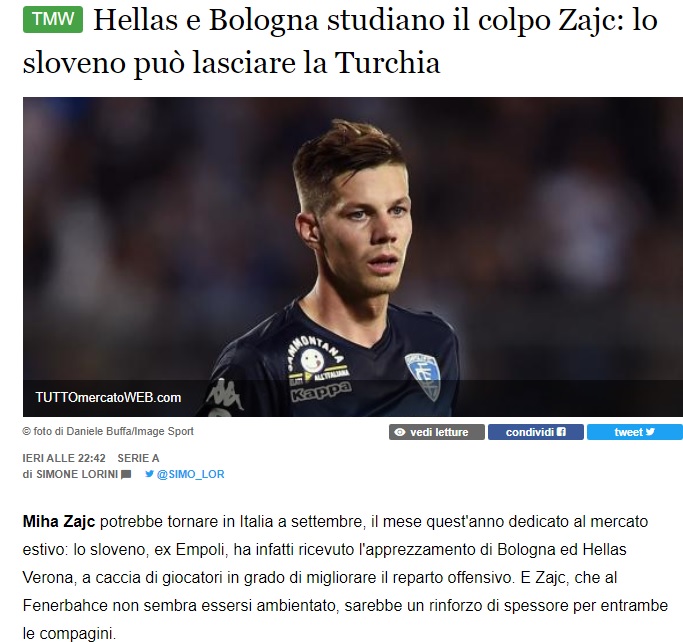Visit the @SIMO_LOR Twitter handle
The height and width of the screenshot is (642, 683).
pos(190,474)
